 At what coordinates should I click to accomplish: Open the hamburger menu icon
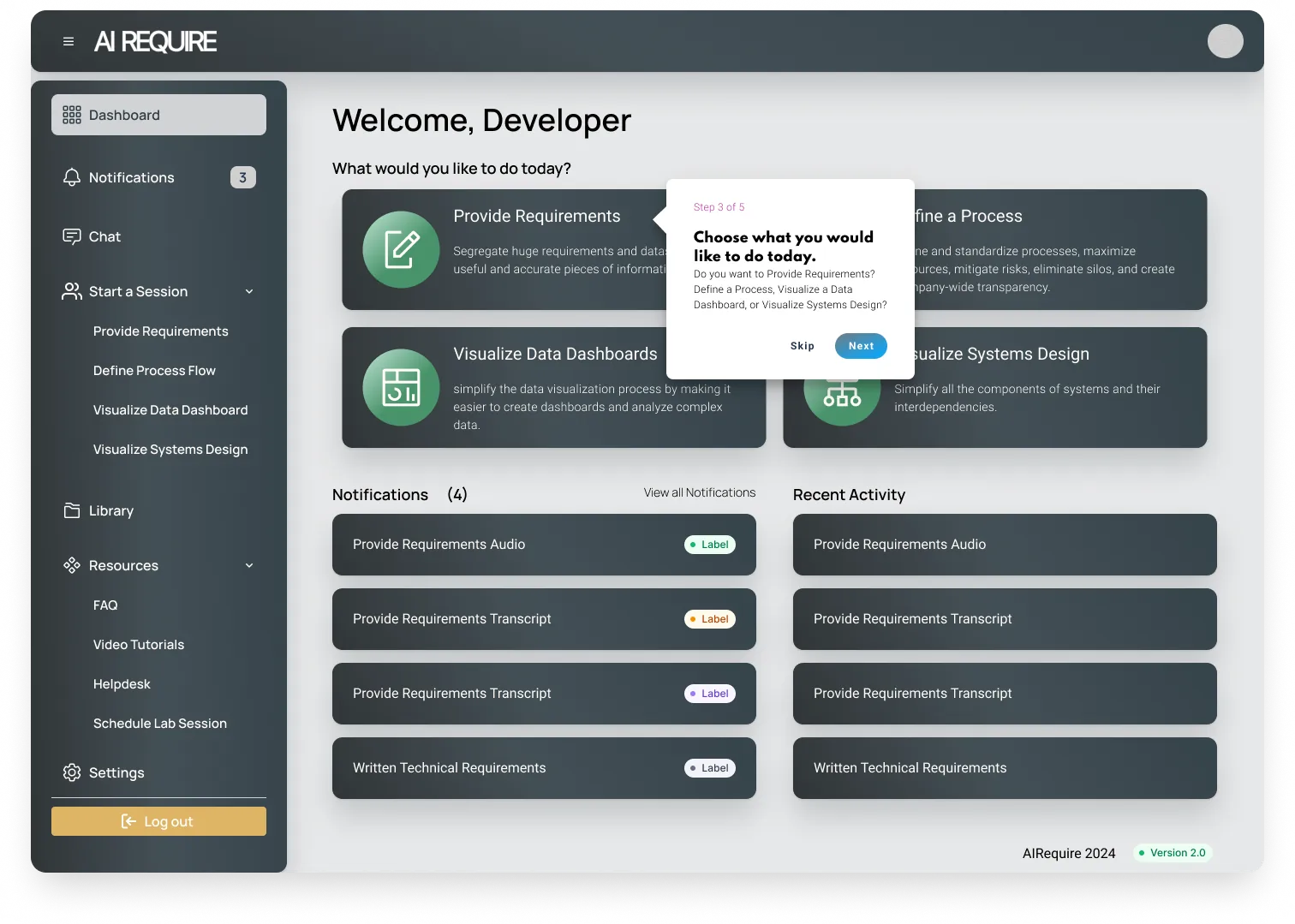(x=69, y=41)
